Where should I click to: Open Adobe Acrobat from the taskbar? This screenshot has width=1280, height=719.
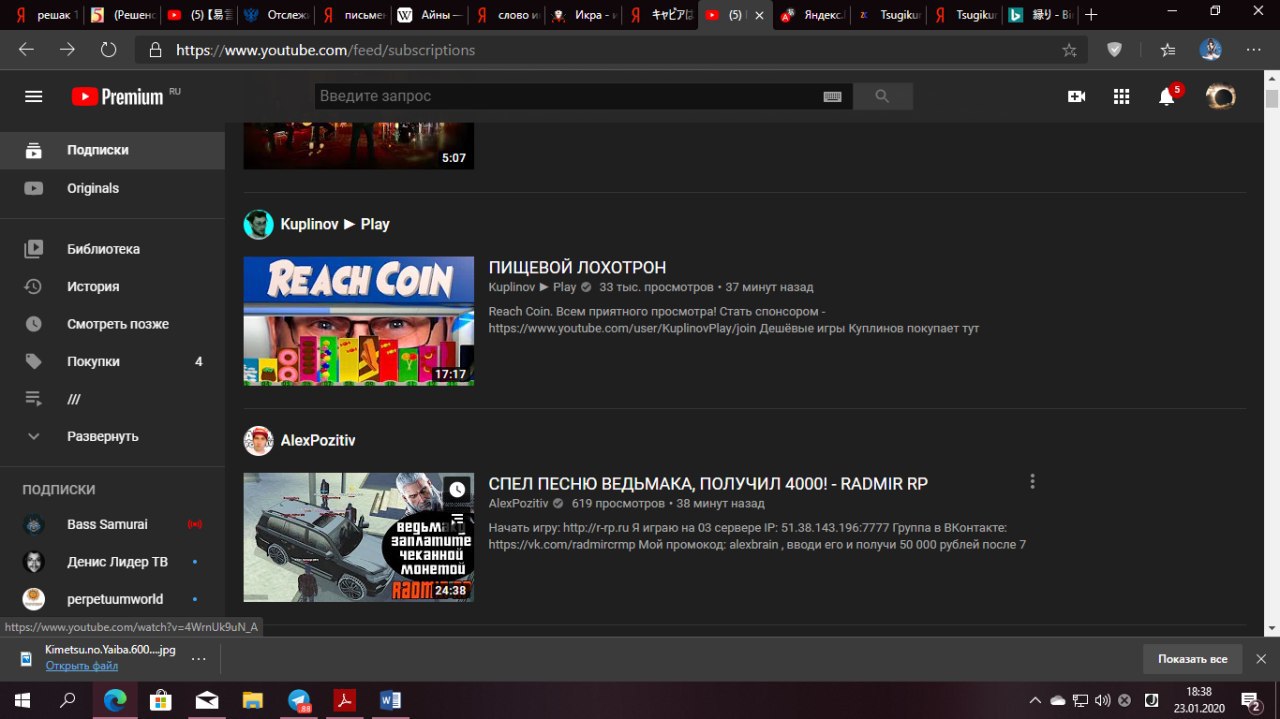(344, 700)
